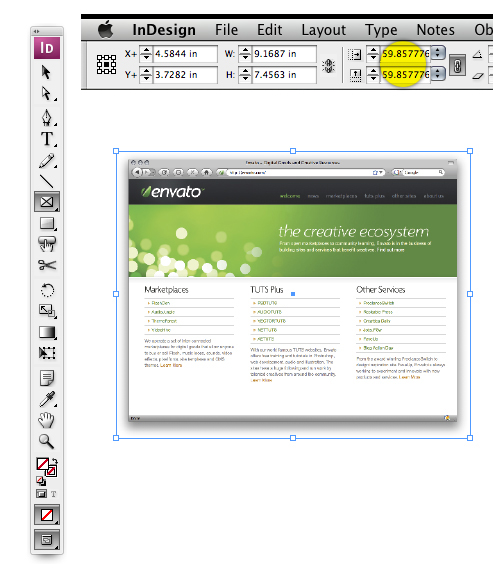Select the Zoom magnifier tool
This screenshot has width=493, height=582.
[x=46, y=441]
